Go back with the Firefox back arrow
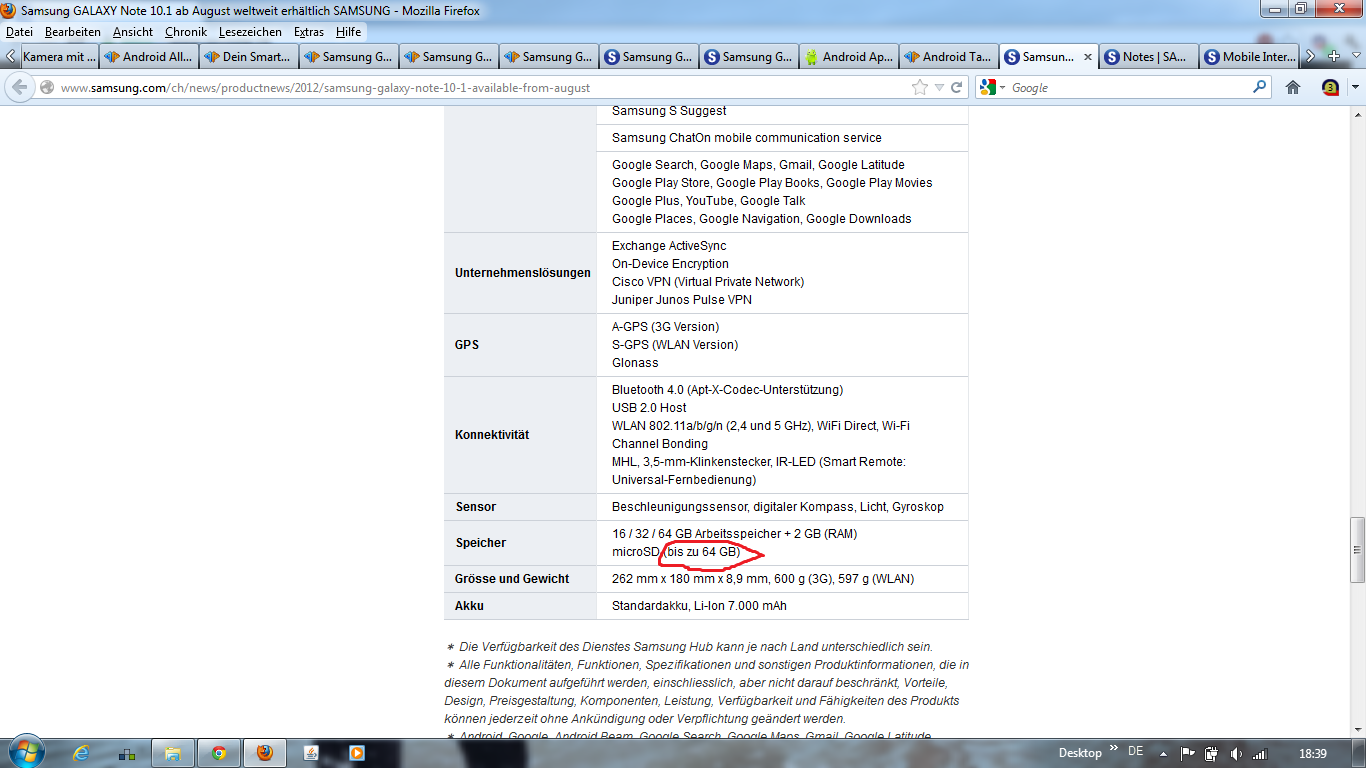The width and height of the screenshot is (1366, 768). pyautogui.click(x=20, y=87)
